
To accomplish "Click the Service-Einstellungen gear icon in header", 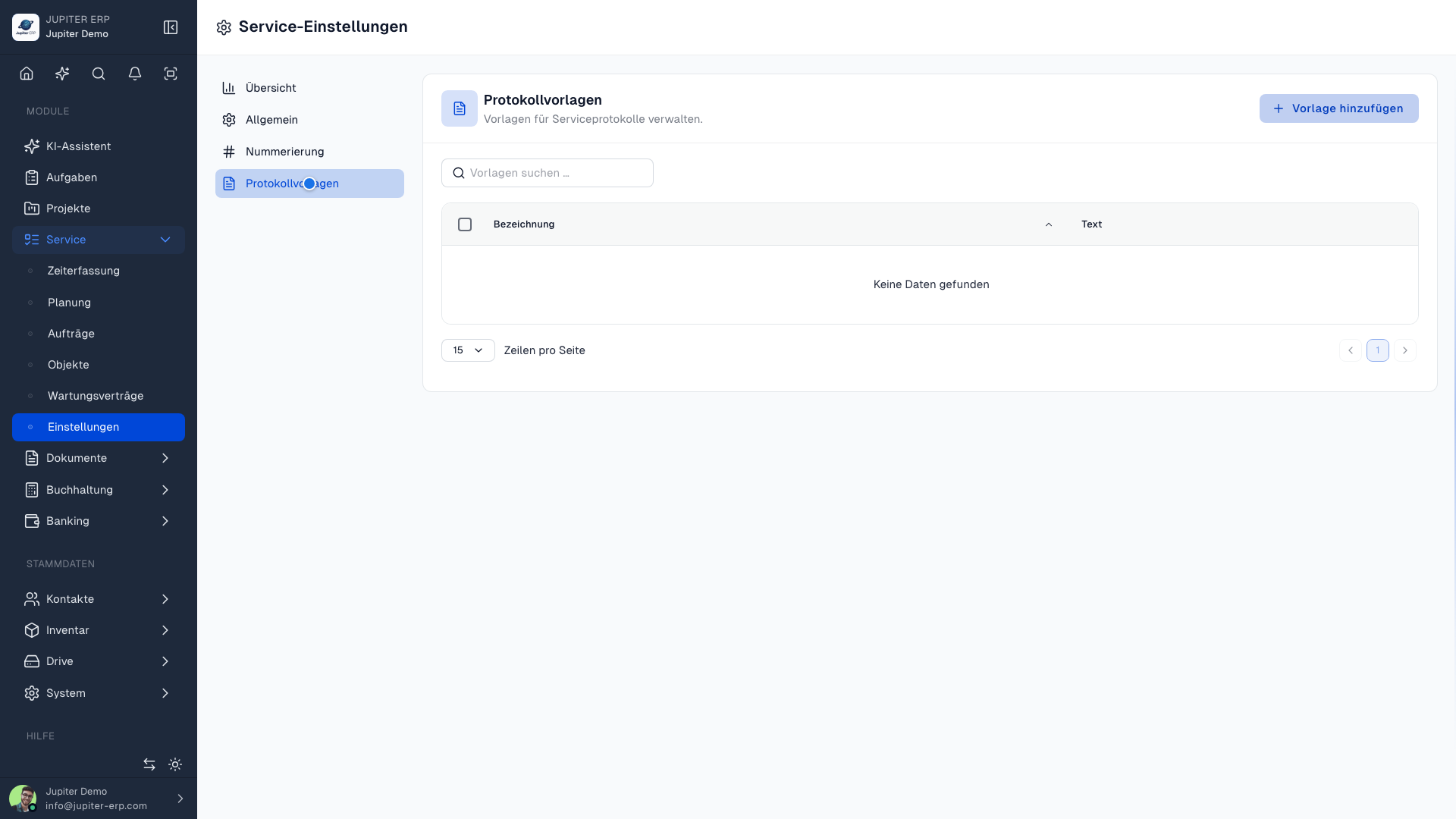I will (x=224, y=27).
